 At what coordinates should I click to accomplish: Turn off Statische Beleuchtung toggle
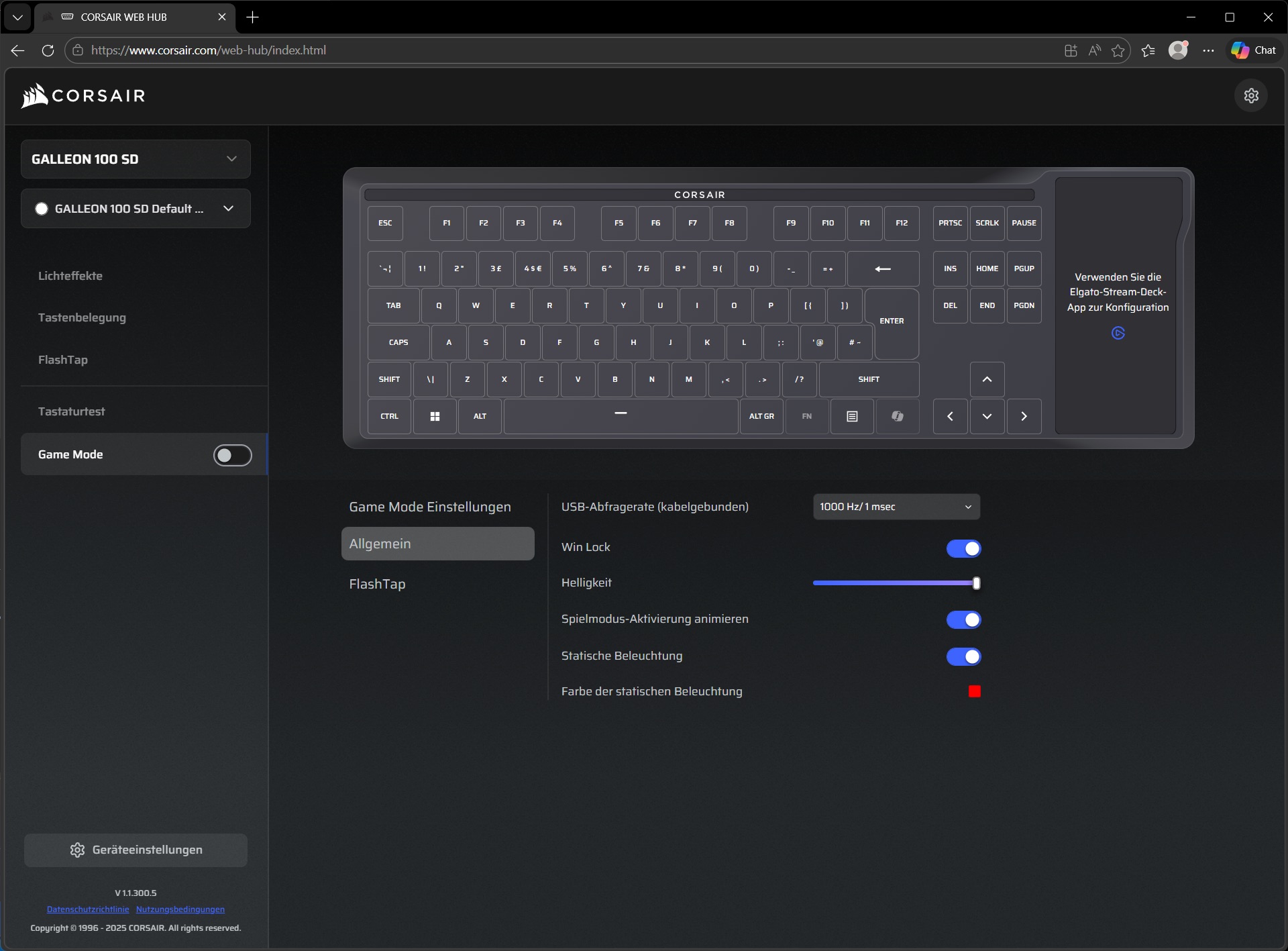963,656
